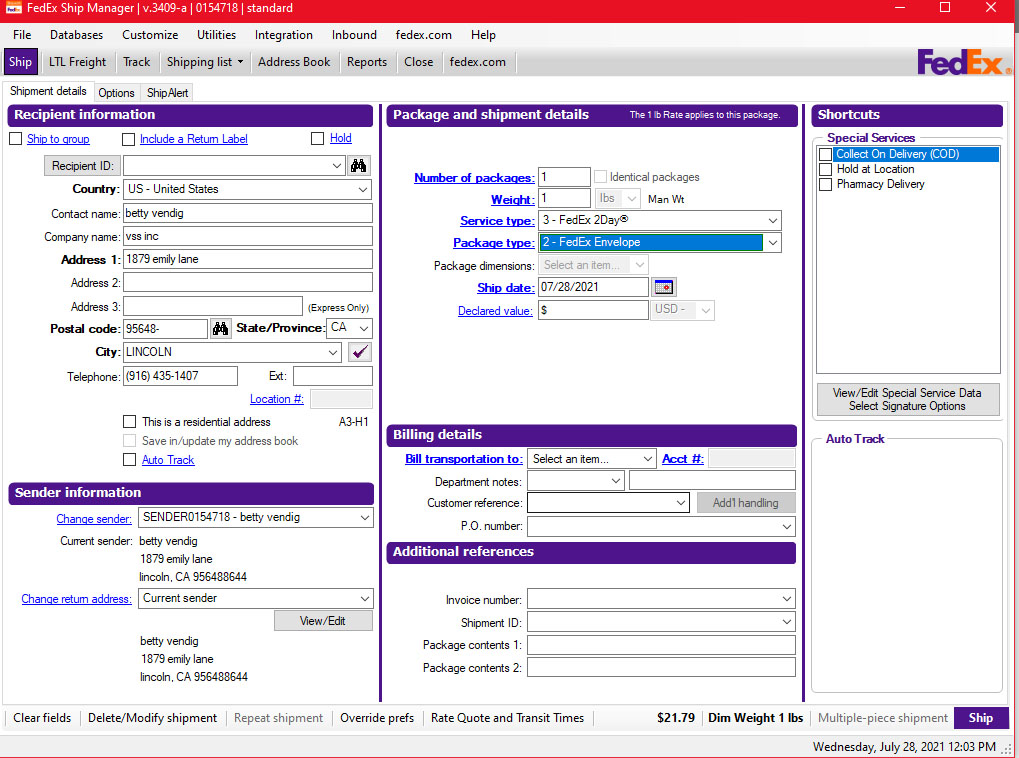Viewport: 1019px width, 758px height.
Task: Open the Ship date calendar picker
Action: point(664,287)
